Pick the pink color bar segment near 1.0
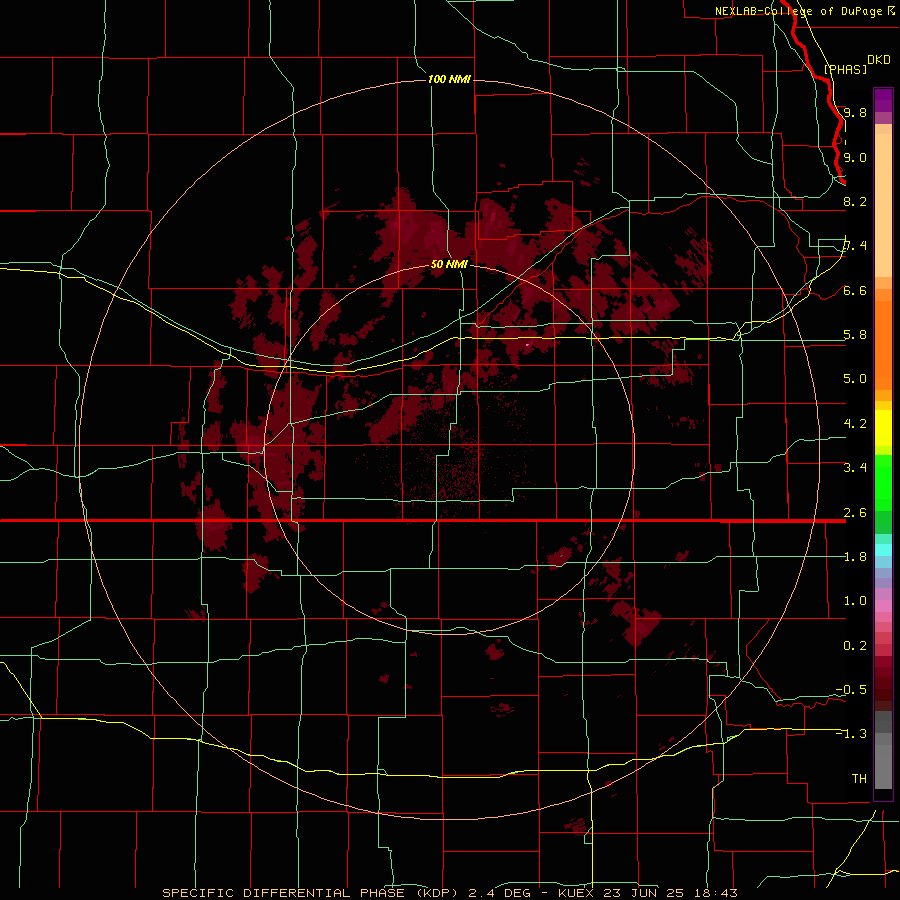This screenshot has height=900, width=900. point(883,606)
